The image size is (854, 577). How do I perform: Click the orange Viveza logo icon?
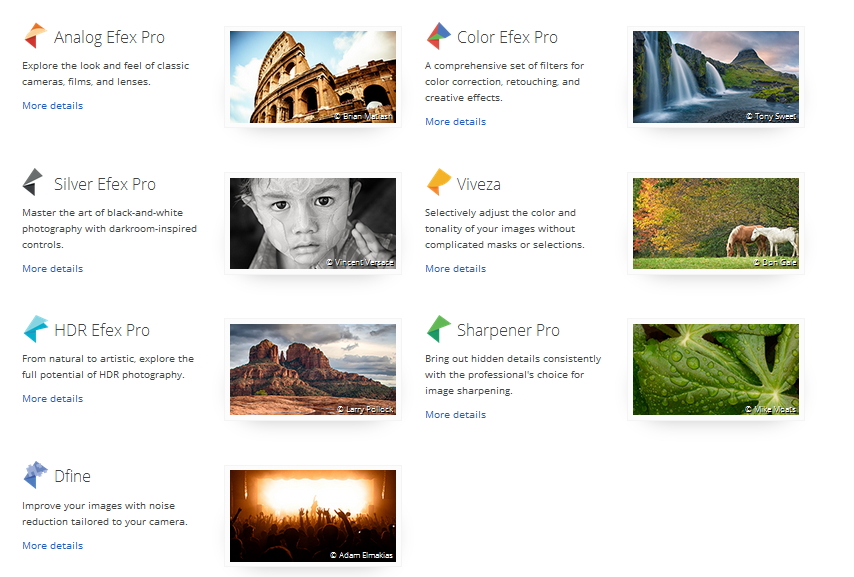[x=438, y=183]
